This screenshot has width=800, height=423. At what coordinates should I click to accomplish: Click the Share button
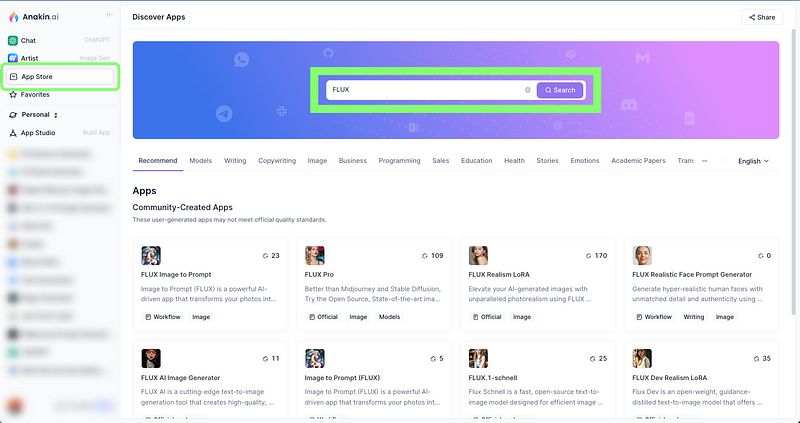pos(762,17)
